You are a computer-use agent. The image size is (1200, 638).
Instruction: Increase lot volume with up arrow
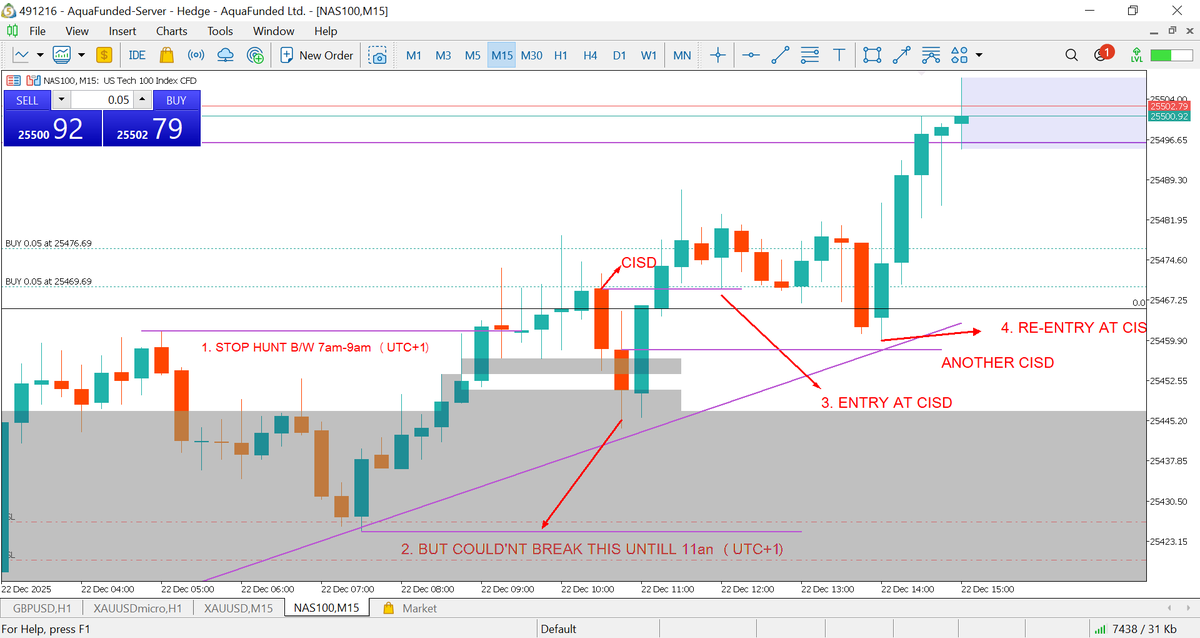(x=142, y=100)
